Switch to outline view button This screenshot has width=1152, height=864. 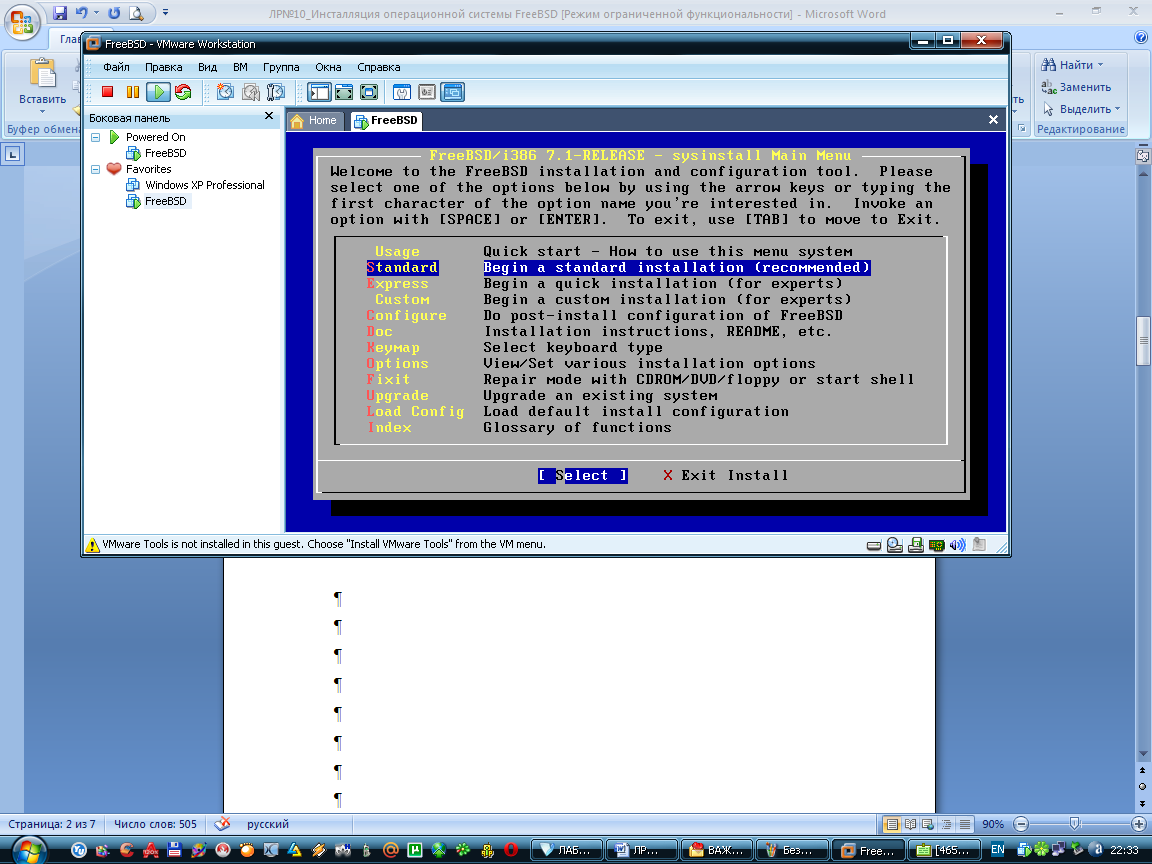point(946,824)
